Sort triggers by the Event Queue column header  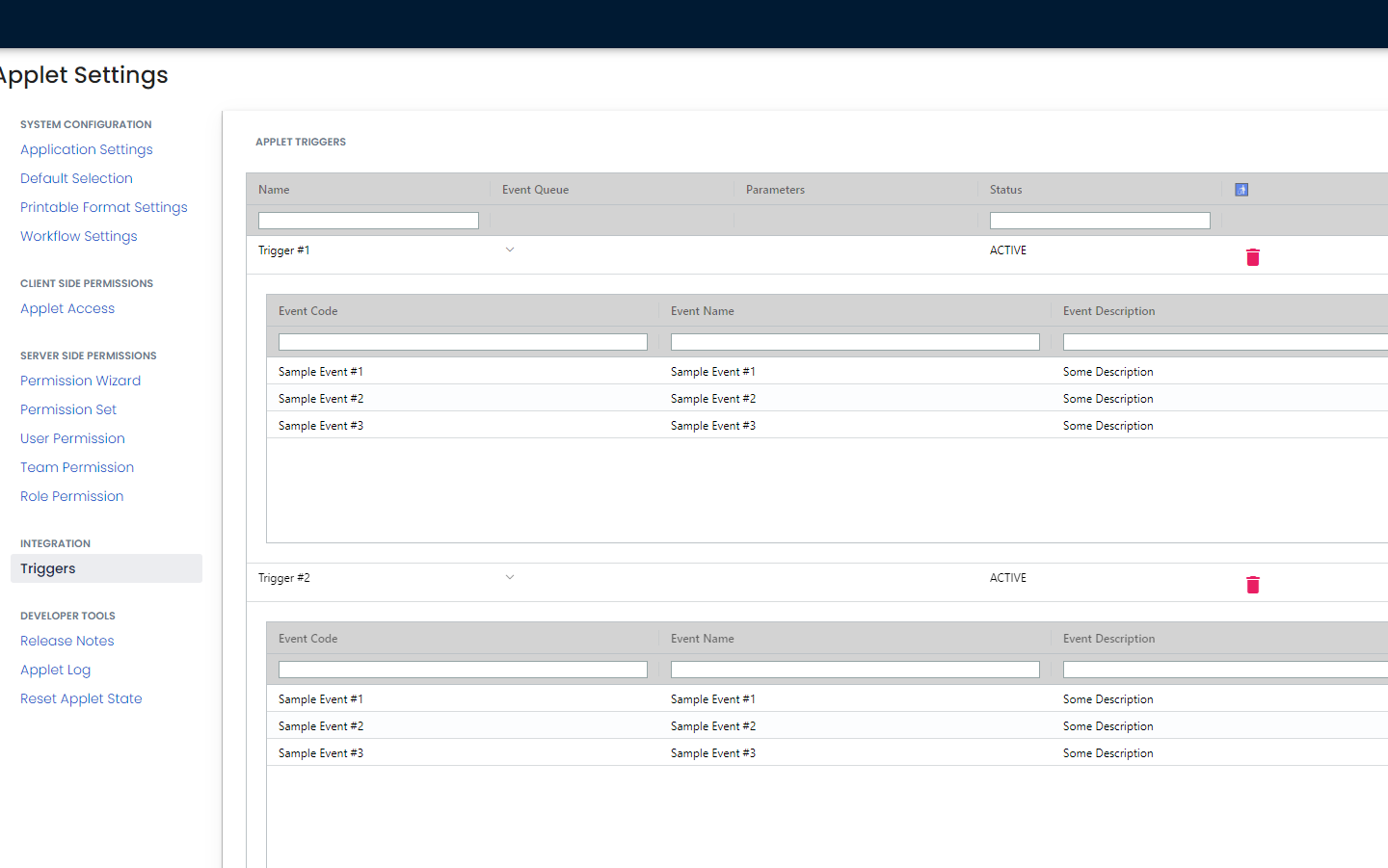[535, 190]
